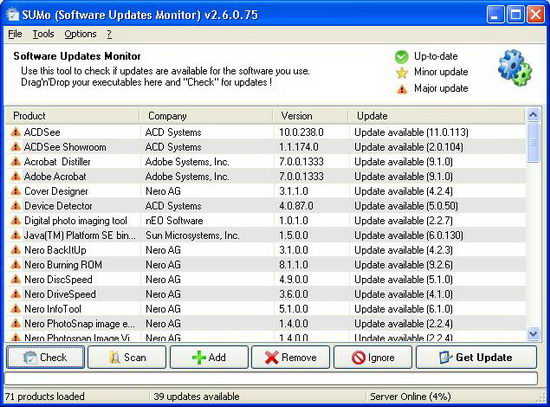
Task: Click the Add button
Action: click(209, 357)
